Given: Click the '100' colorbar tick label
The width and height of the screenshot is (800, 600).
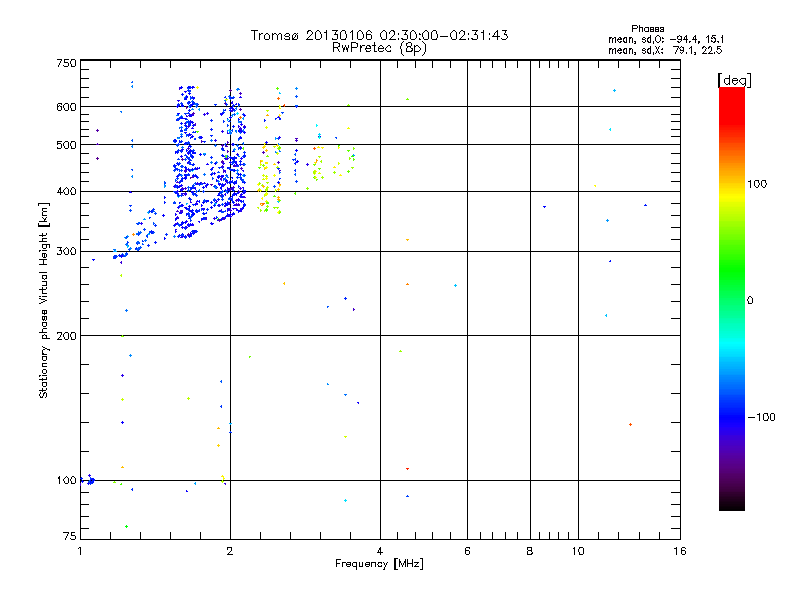Looking at the screenshot, I should 757,184.
